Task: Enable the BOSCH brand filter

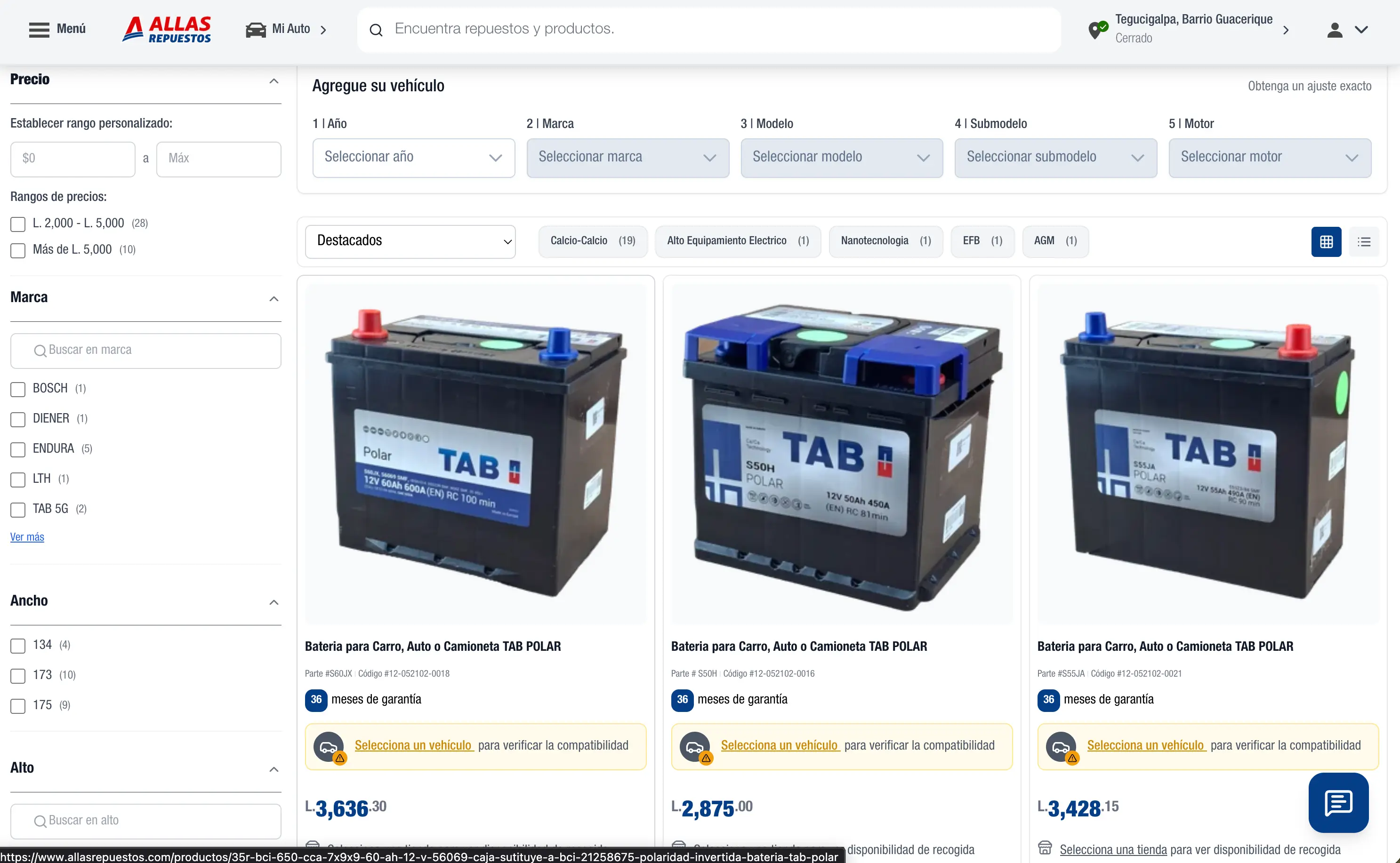Action: [18, 389]
